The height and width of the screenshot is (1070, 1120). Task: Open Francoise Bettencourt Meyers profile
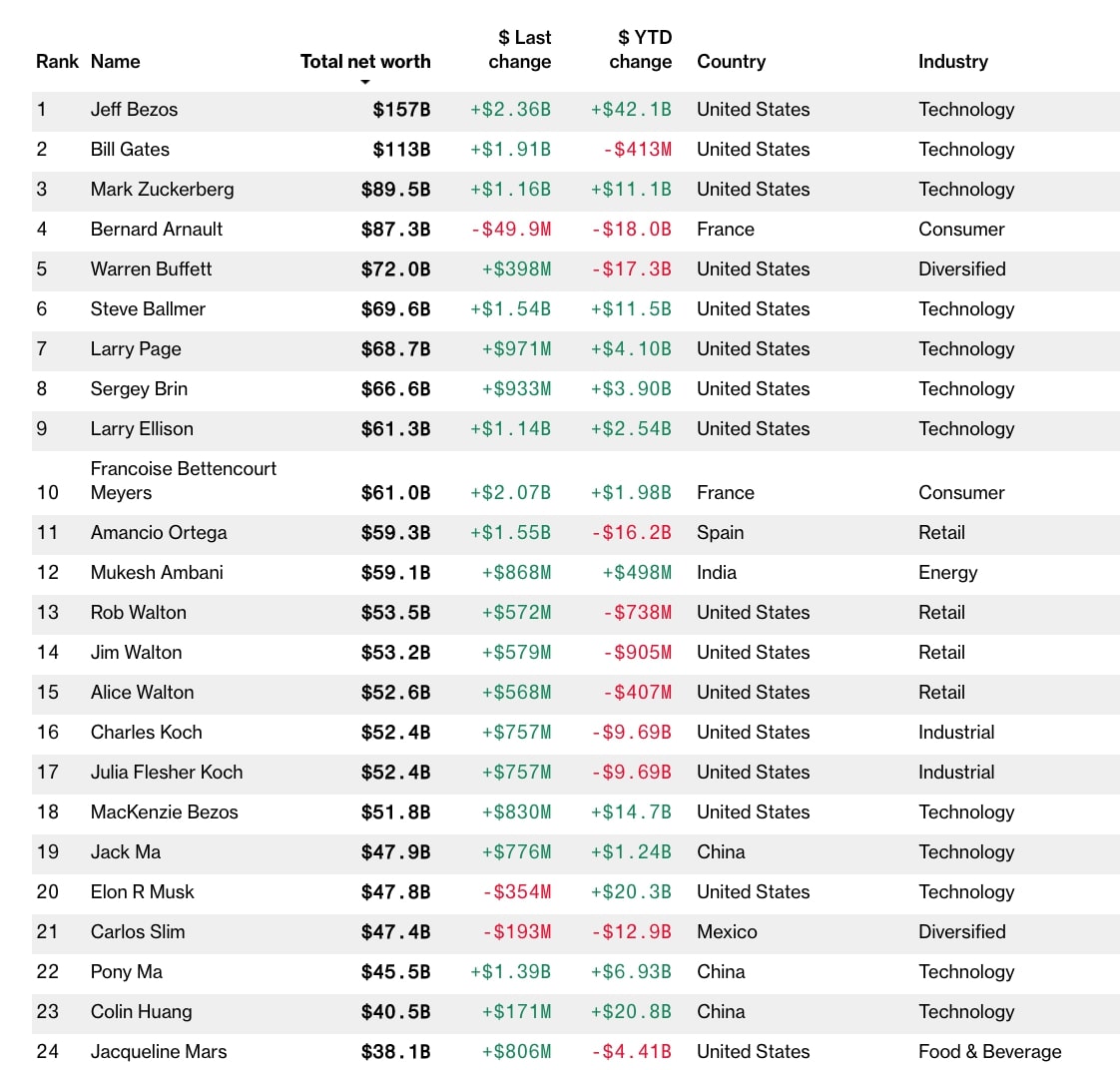coord(183,480)
